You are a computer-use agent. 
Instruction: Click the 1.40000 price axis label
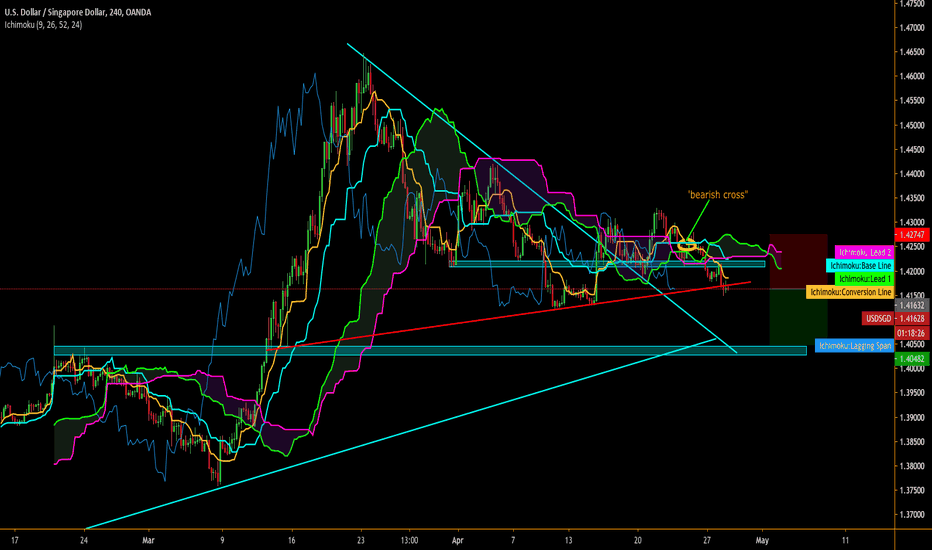click(912, 369)
